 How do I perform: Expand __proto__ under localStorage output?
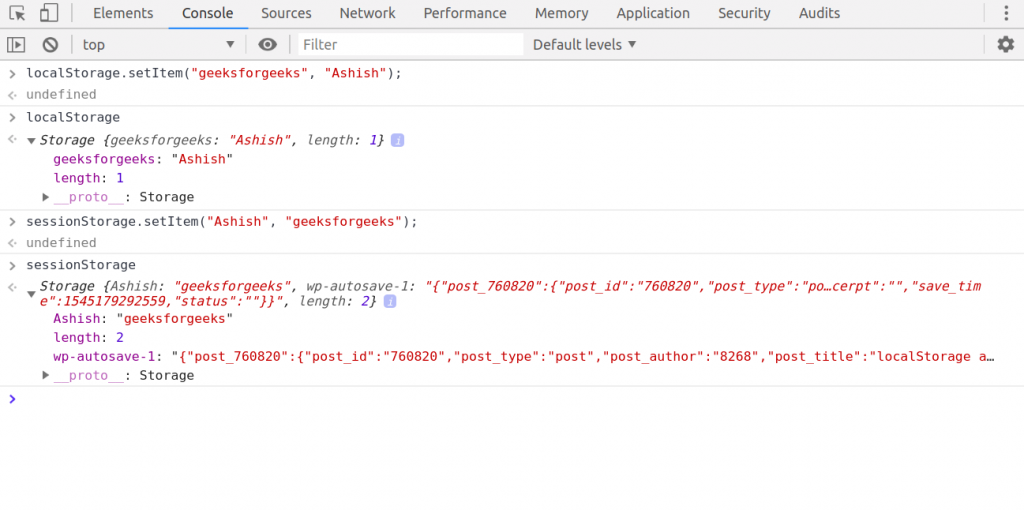pos(46,197)
